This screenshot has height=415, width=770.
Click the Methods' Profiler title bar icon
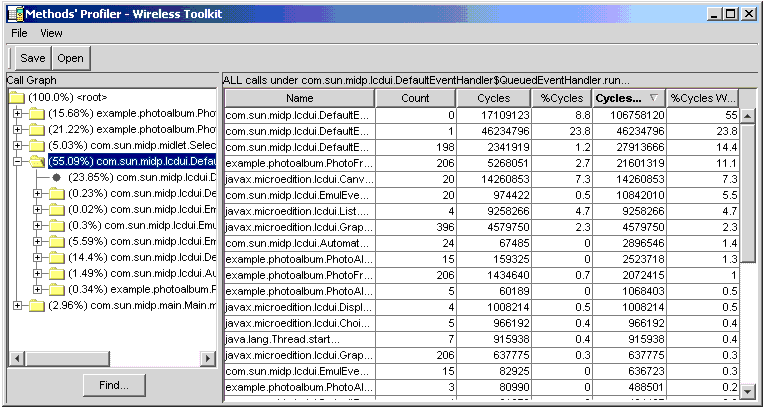coord(16,14)
